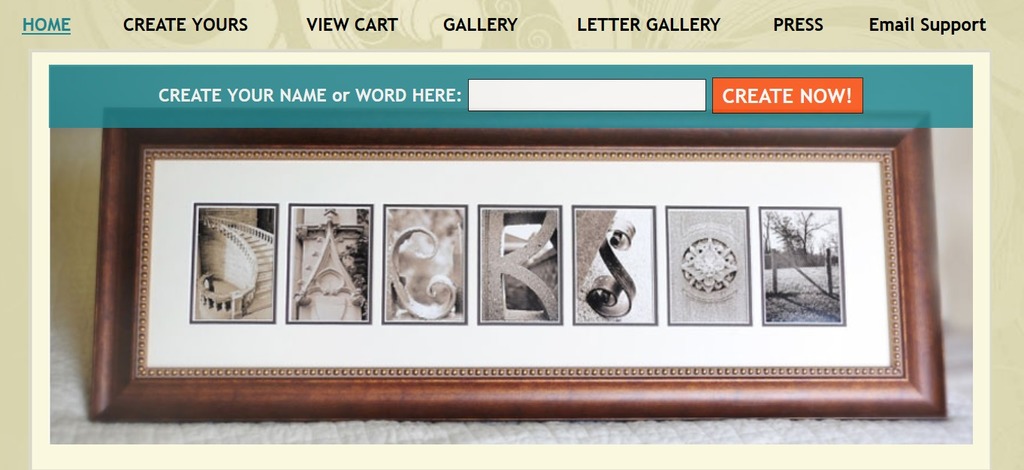Click the orange CREATE NOW! button
Viewport: 1024px width, 470px height.
coord(787,96)
